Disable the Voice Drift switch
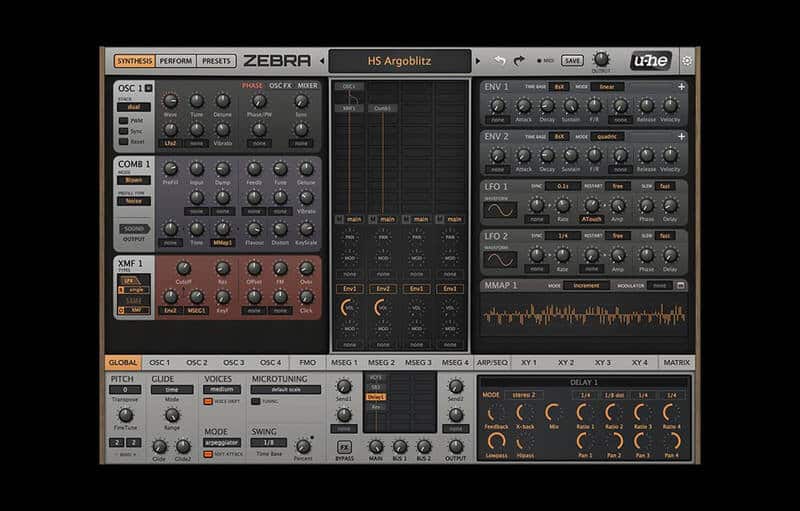The width and height of the screenshot is (800, 511). [208, 401]
